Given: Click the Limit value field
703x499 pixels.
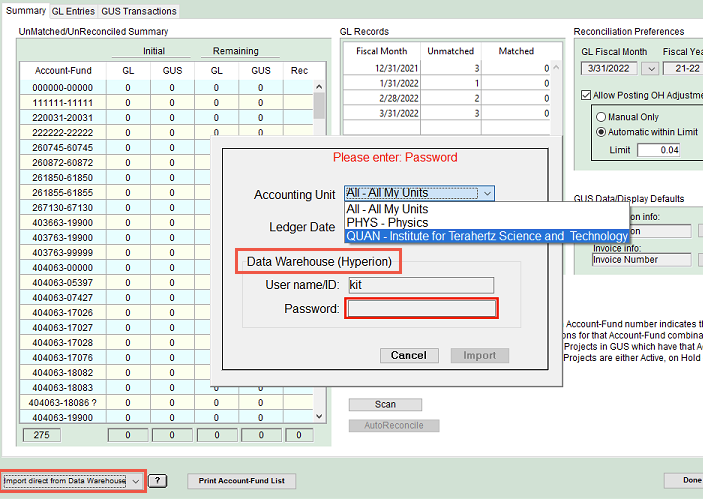Looking at the screenshot, I should click(657, 150).
